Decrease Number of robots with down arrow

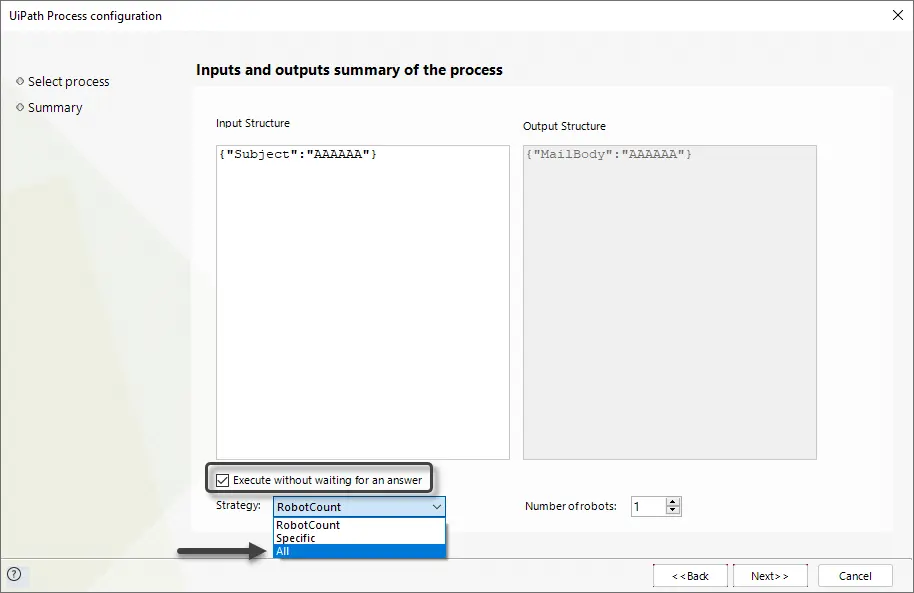tap(673, 511)
